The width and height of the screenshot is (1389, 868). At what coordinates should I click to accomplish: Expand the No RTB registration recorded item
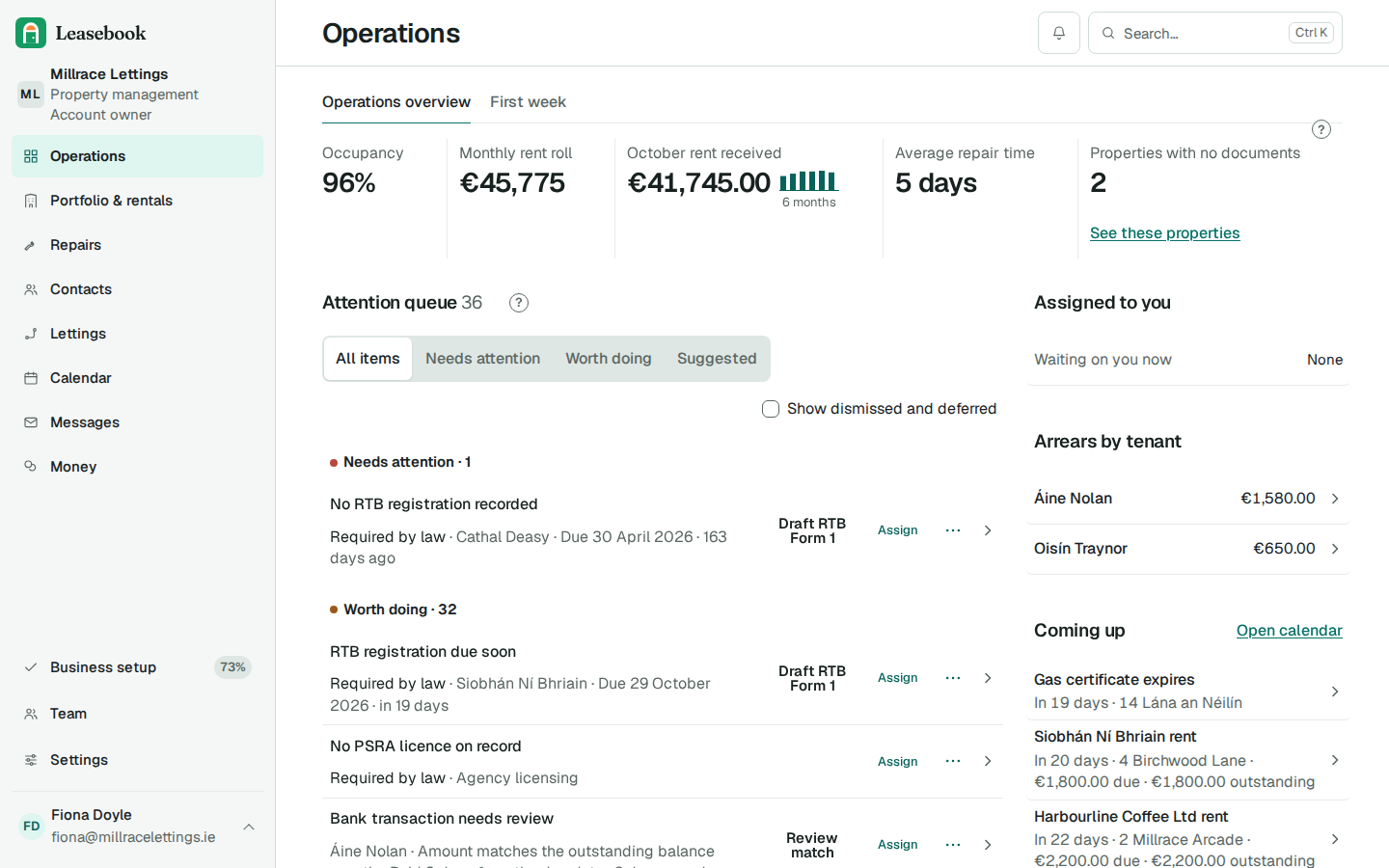pos(988,530)
